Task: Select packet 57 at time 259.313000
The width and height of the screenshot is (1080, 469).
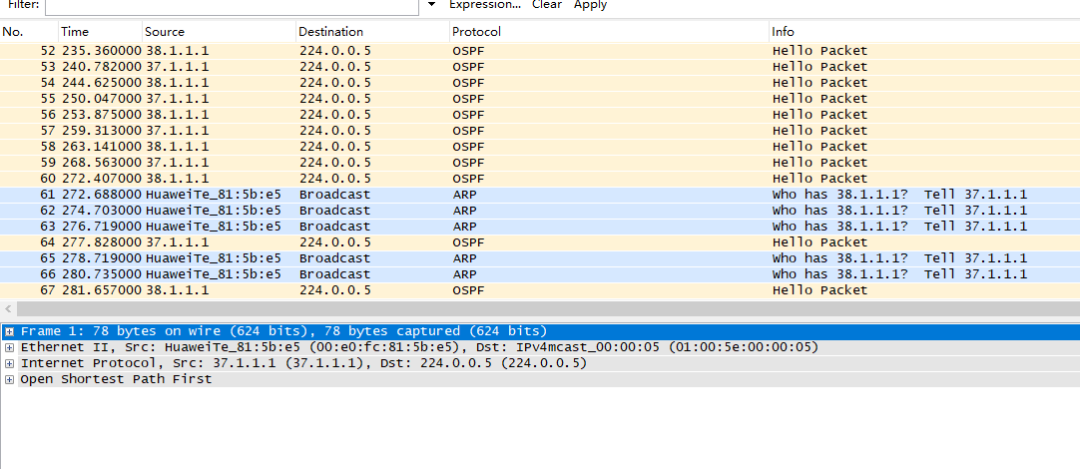Action: coord(540,131)
